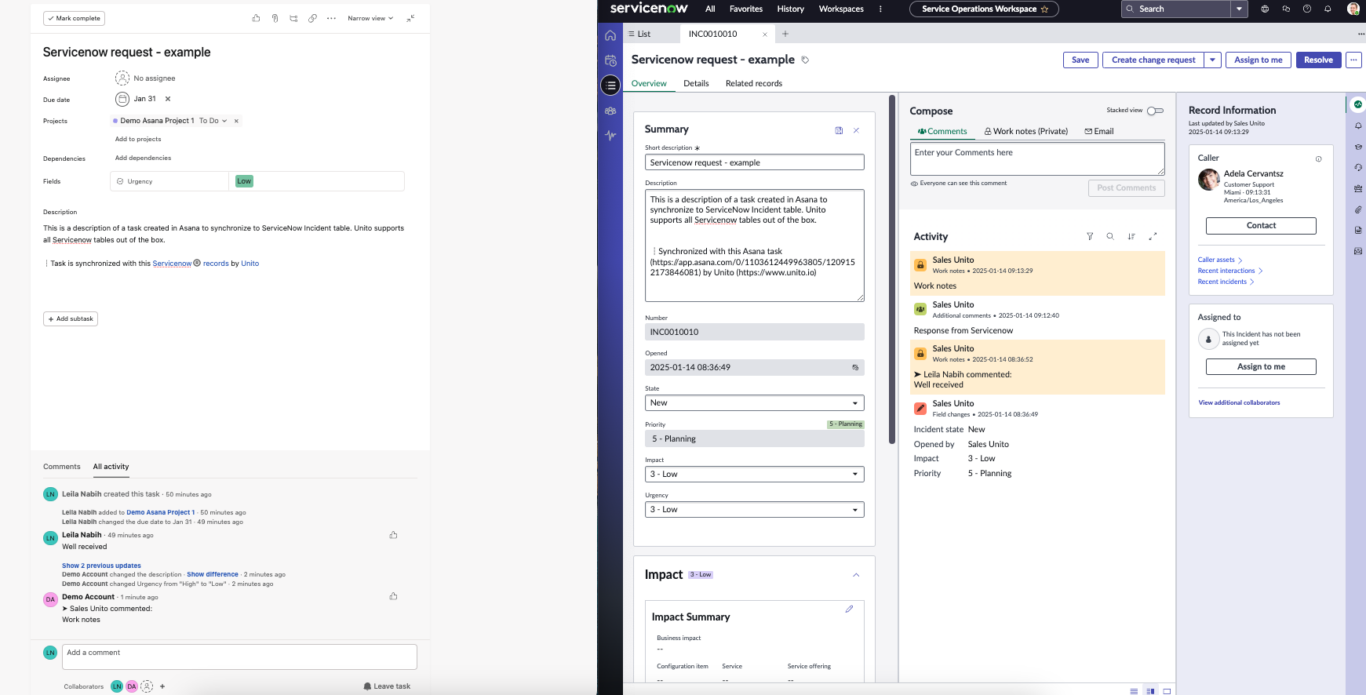Collapse the Asana task pane icon
The height and width of the screenshot is (695, 1366).
tap(411, 18)
